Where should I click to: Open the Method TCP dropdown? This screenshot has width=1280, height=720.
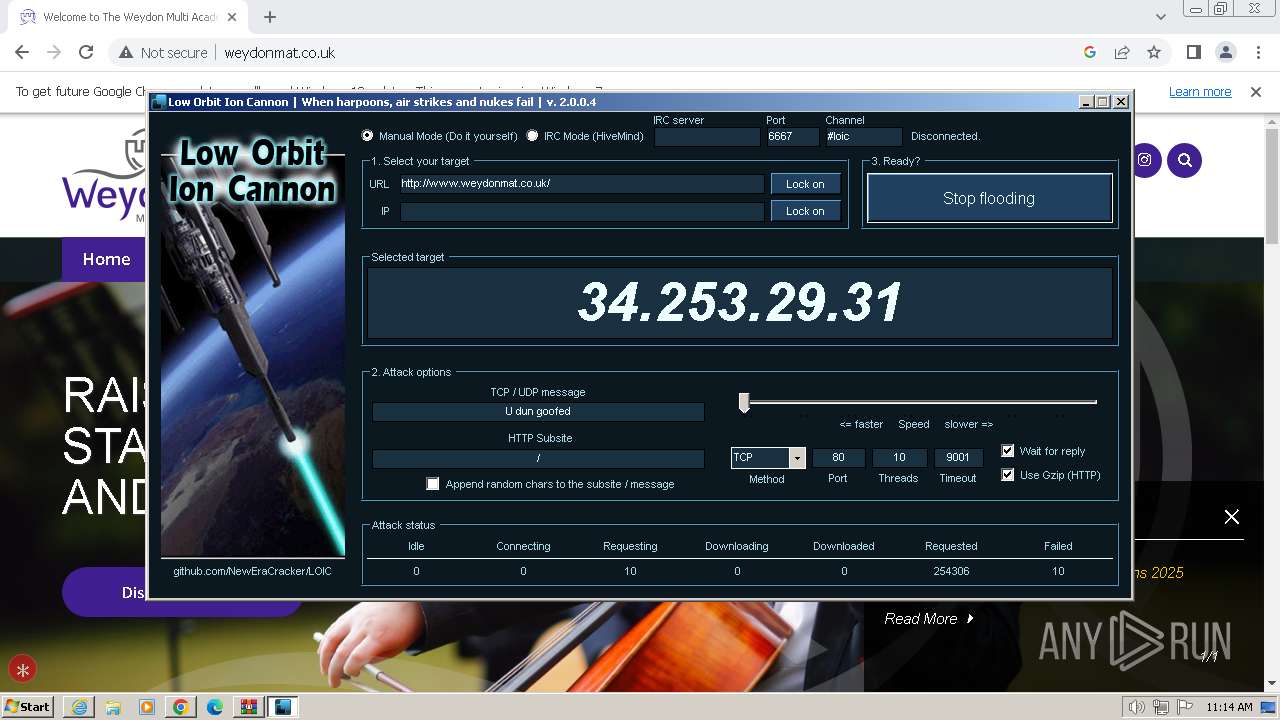click(797, 458)
